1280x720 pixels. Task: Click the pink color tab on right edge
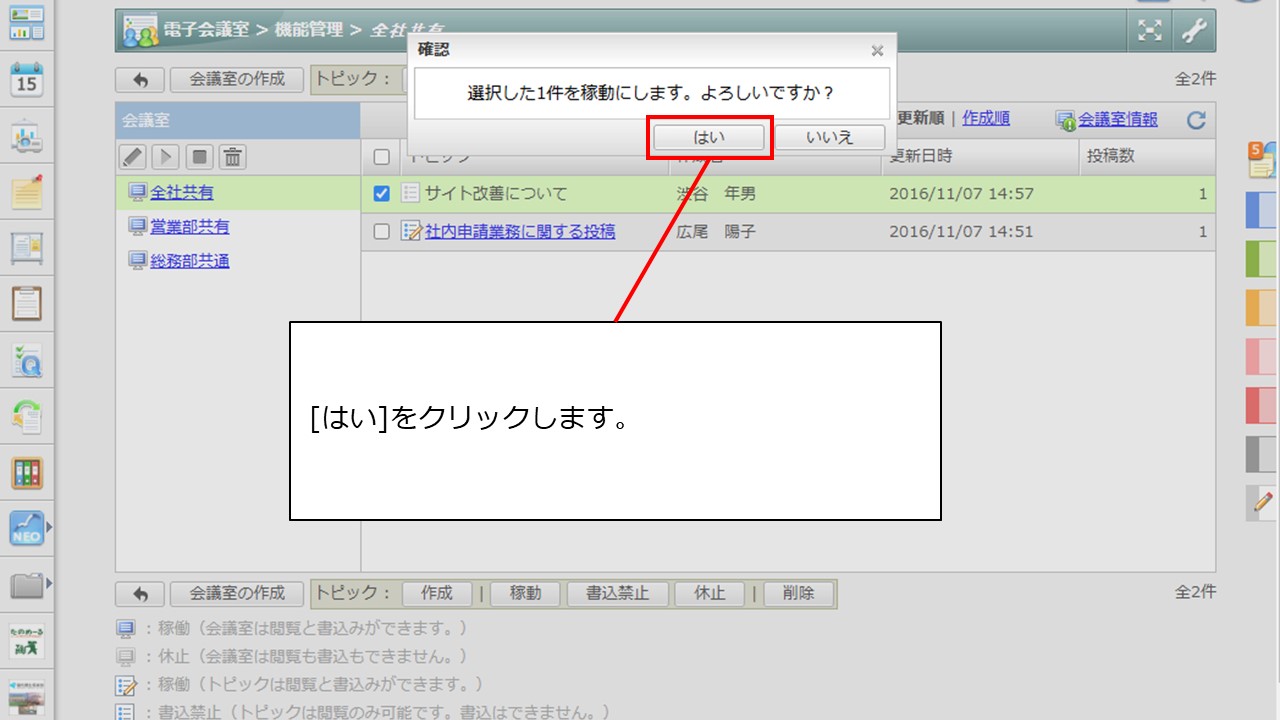point(1261,356)
